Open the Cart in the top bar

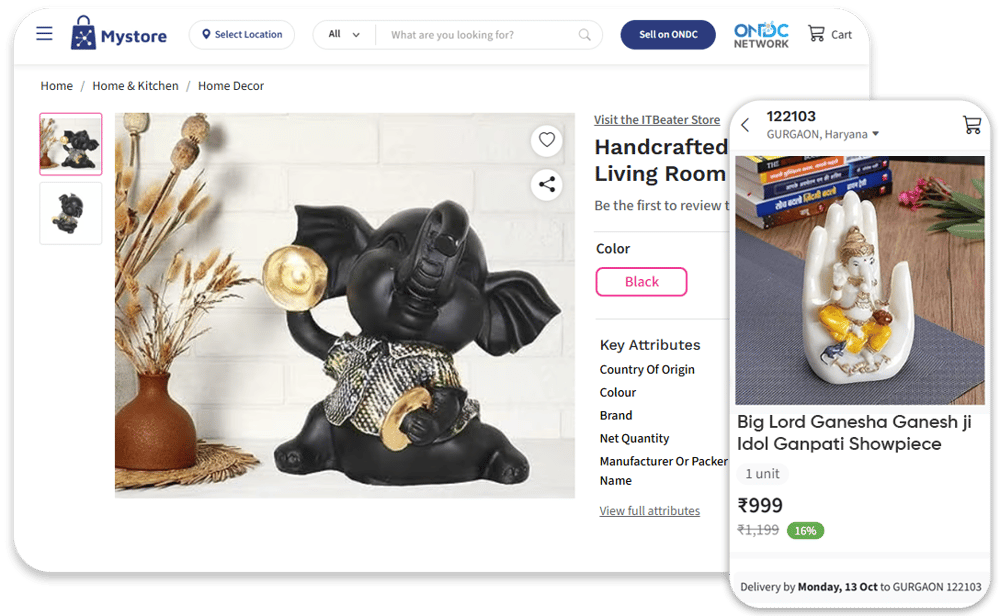point(830,34)
